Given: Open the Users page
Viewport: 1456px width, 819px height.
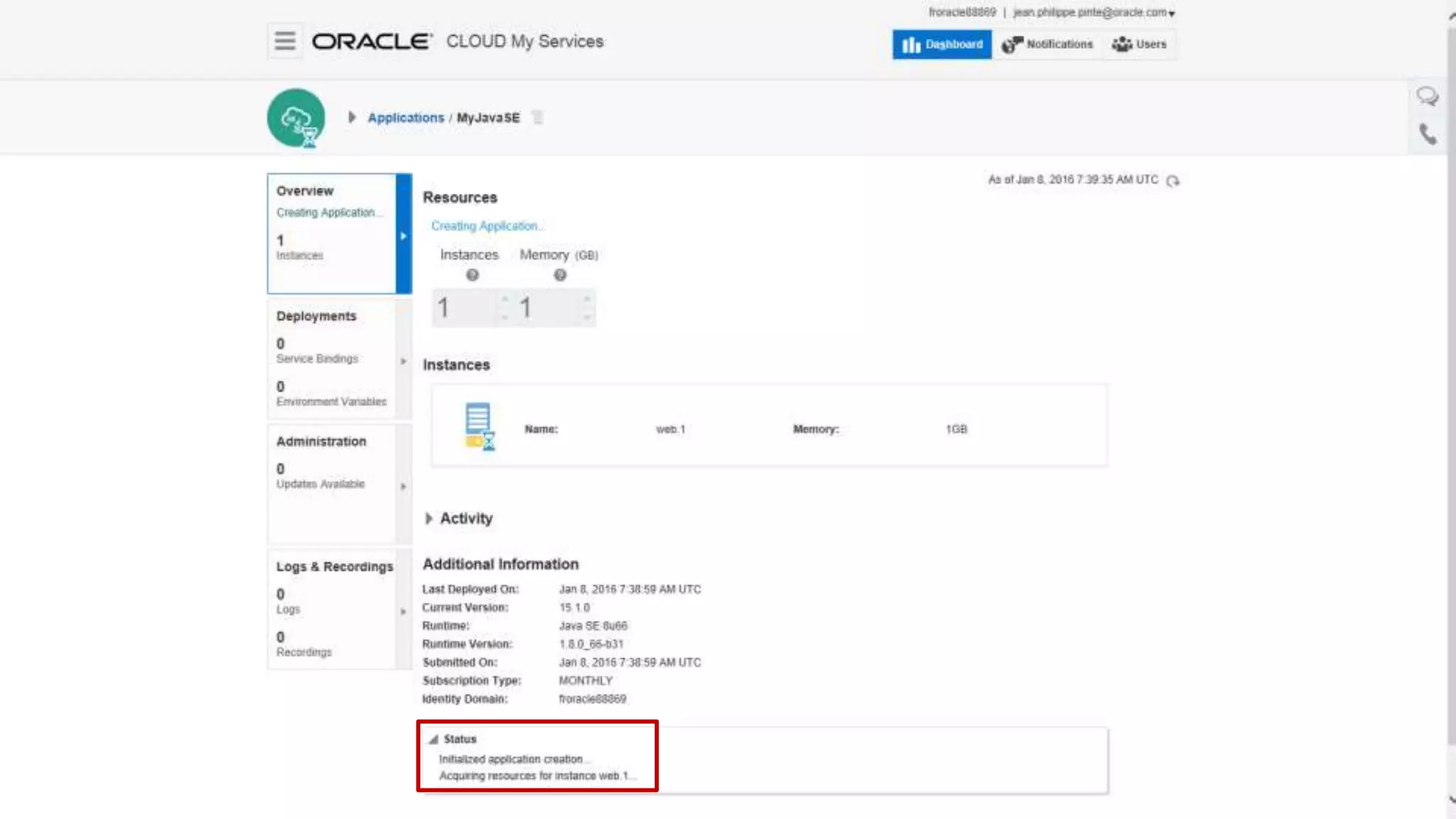Looking at the screenshot, I should click(1139, 44).
